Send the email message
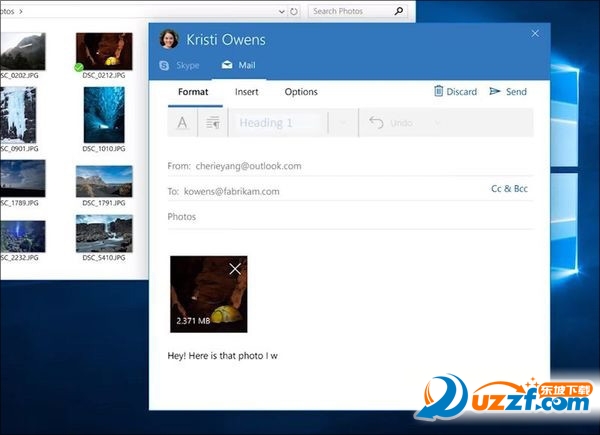600x435 pixels. point(508,92)
